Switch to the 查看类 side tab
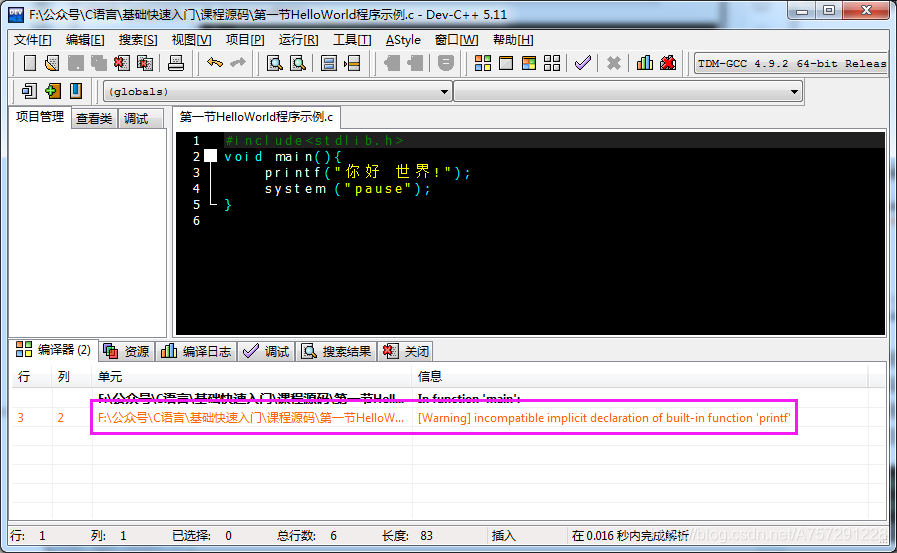Image resolution: width=897 pixels, height=553 pixels. (x=94, y=118)
